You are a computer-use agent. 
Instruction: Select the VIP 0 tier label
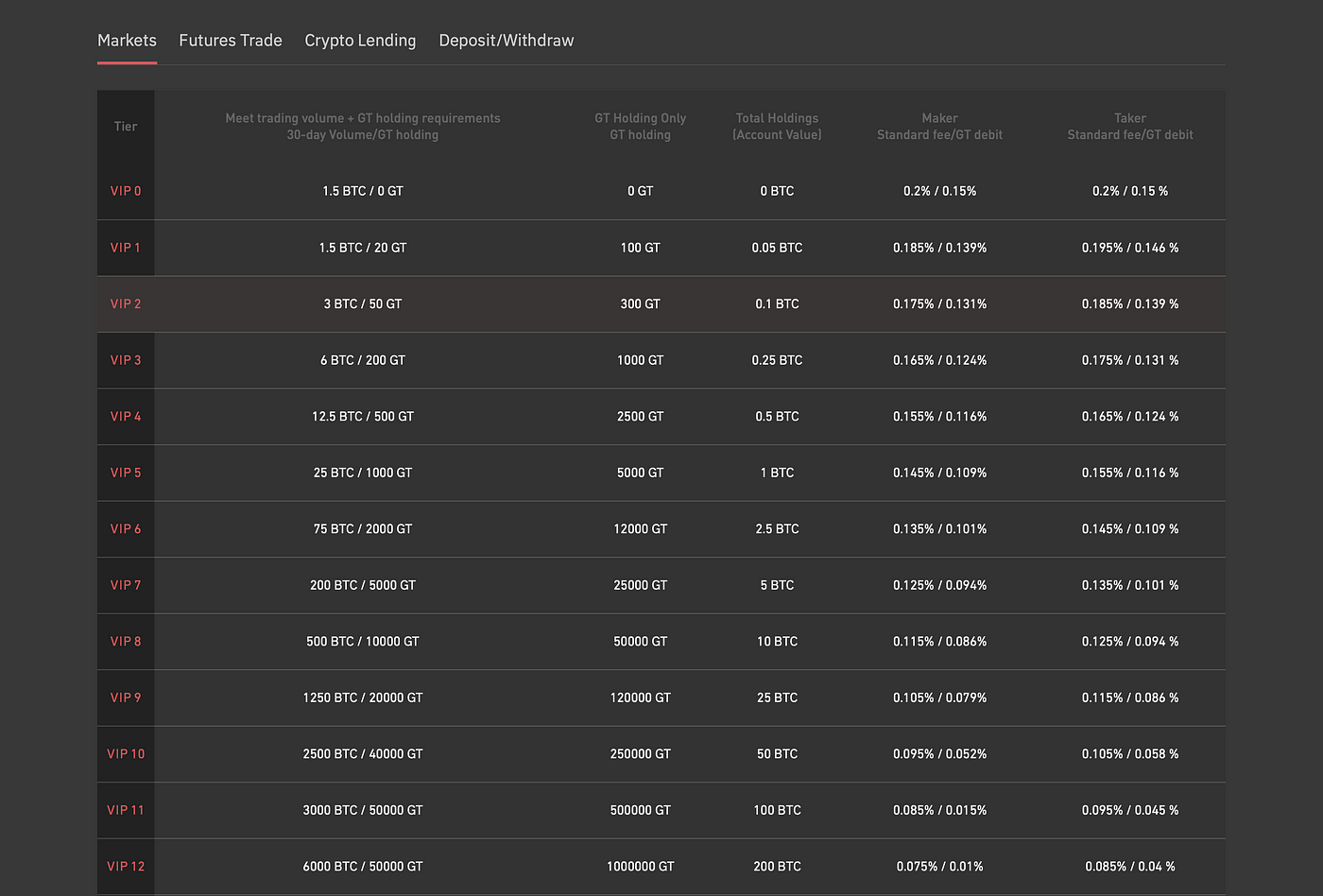[126, 191]
